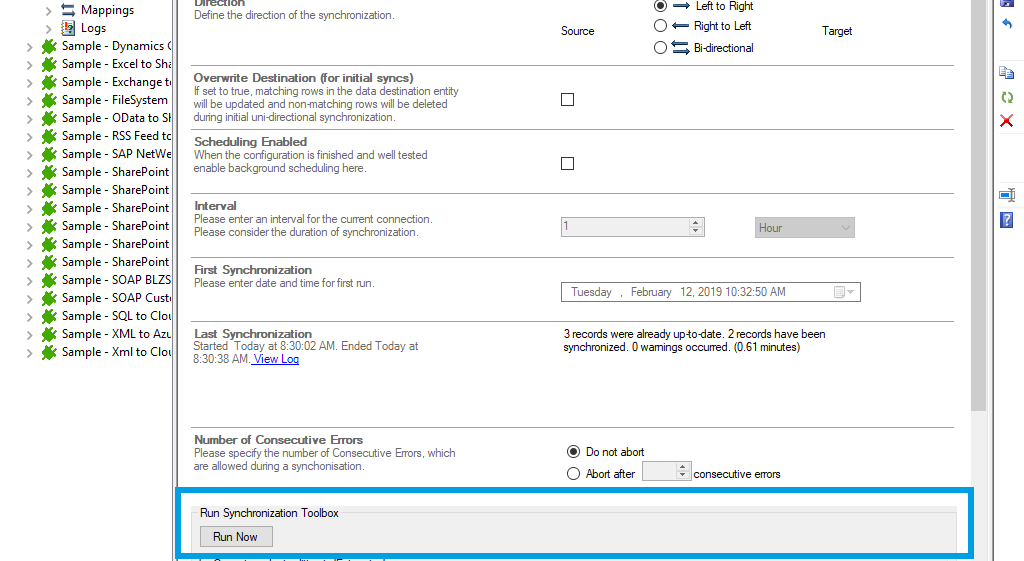Click the blue undo arrow icon

pyautogui.click(x=1007, y=24)
